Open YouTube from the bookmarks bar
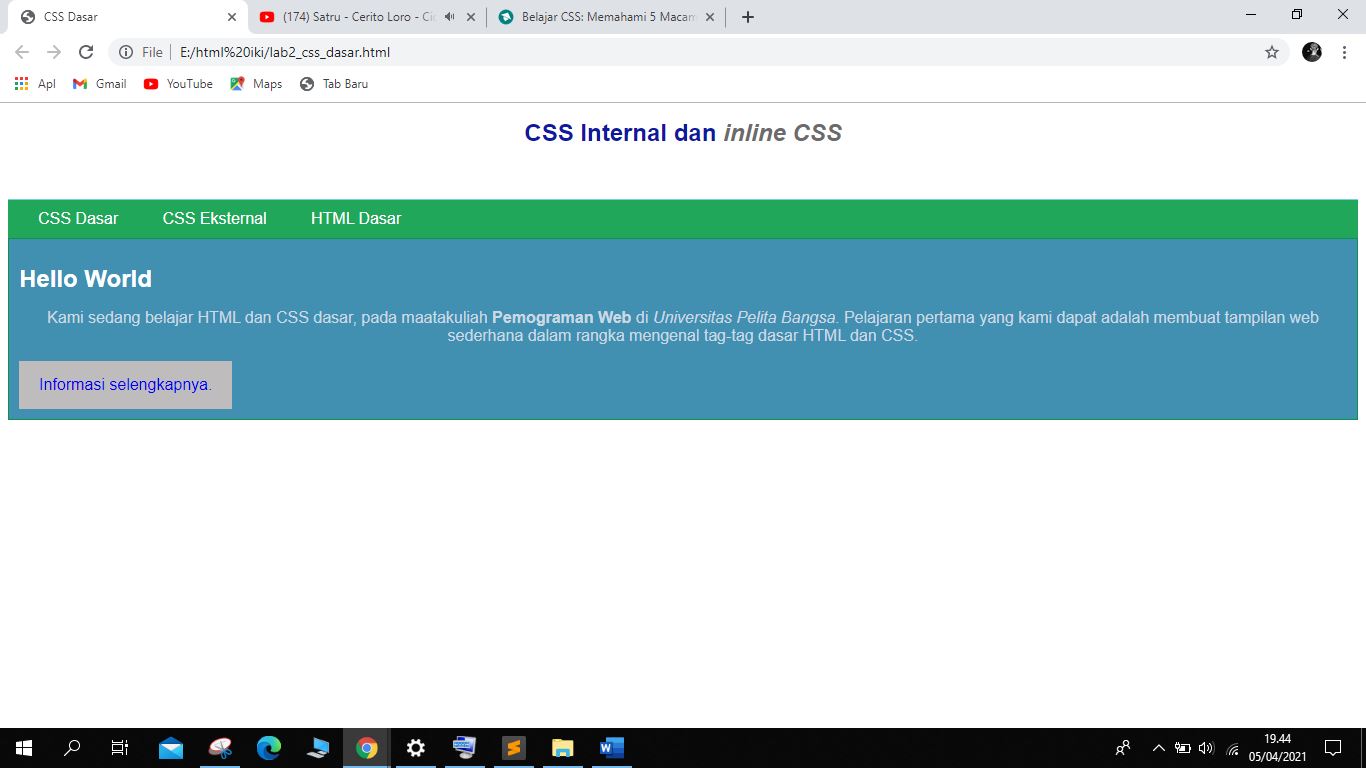 (178, 84)
